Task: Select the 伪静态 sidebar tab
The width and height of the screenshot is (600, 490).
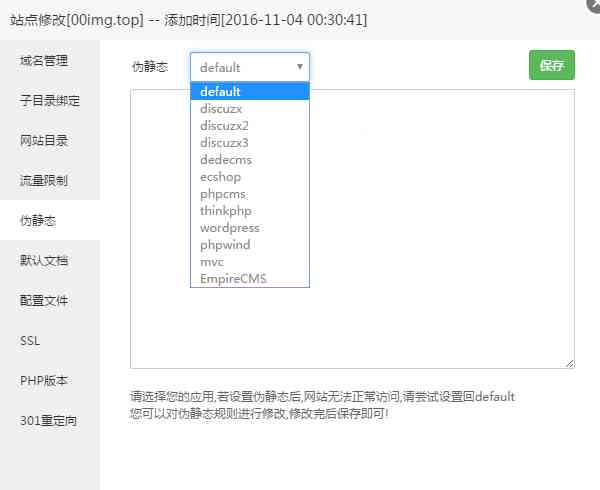Action: (x=50, y=220)
